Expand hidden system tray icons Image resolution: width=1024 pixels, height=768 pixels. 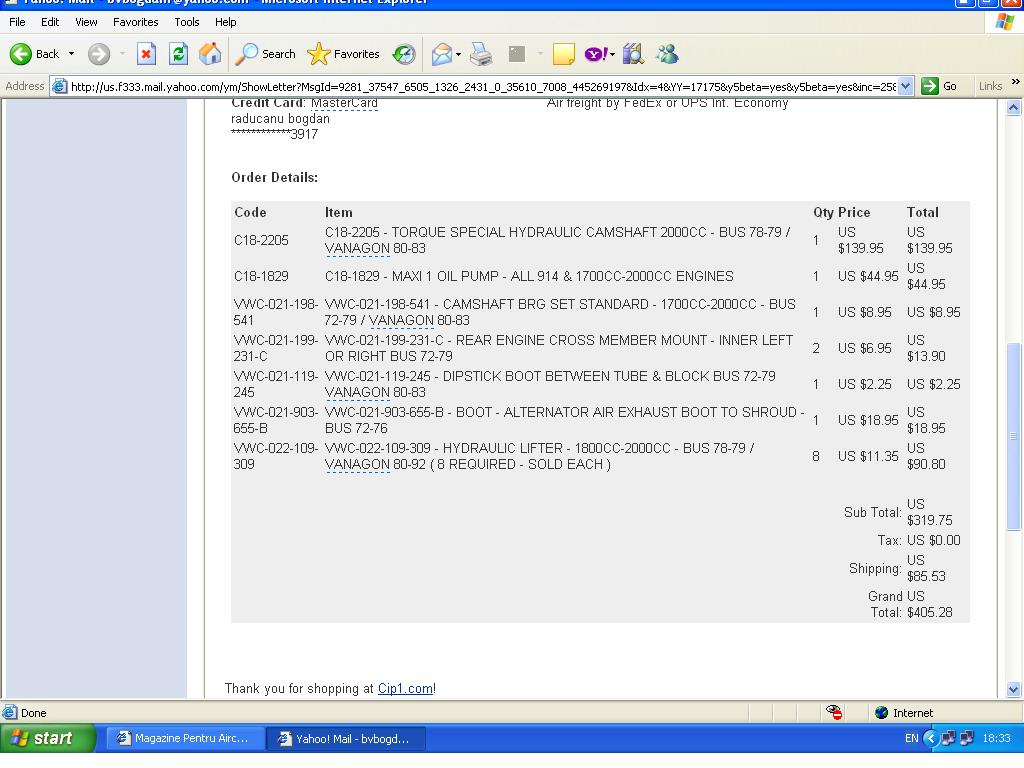coord(931,739)
